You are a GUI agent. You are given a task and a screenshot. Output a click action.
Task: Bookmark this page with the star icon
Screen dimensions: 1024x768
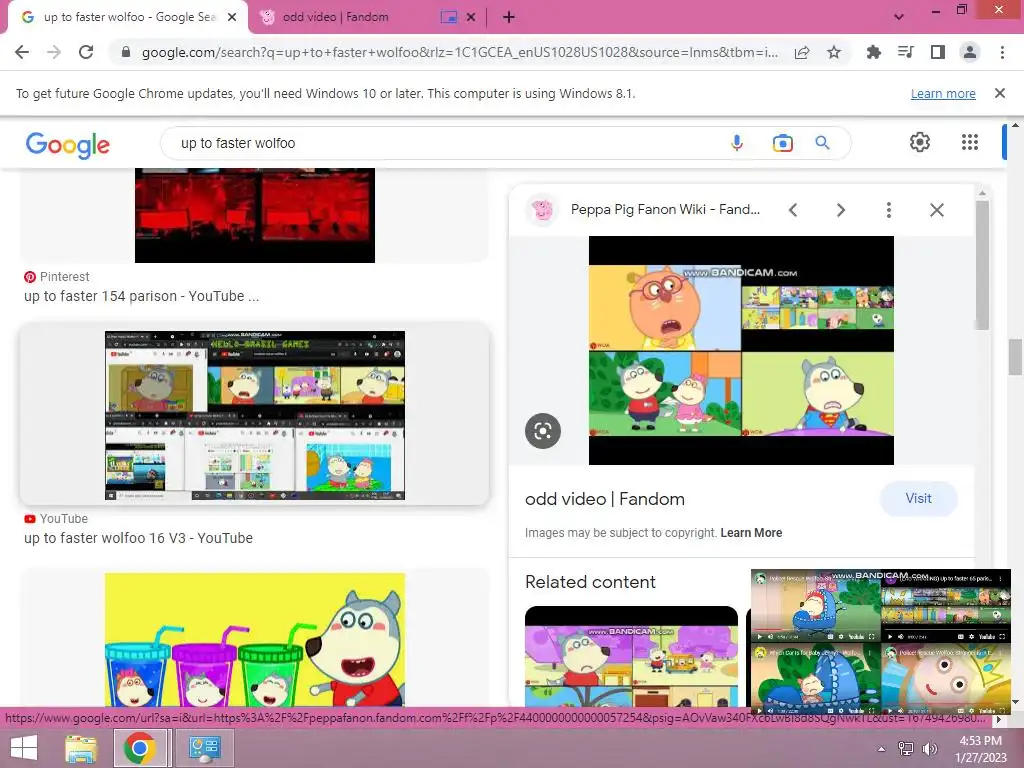tap(834, 52)
